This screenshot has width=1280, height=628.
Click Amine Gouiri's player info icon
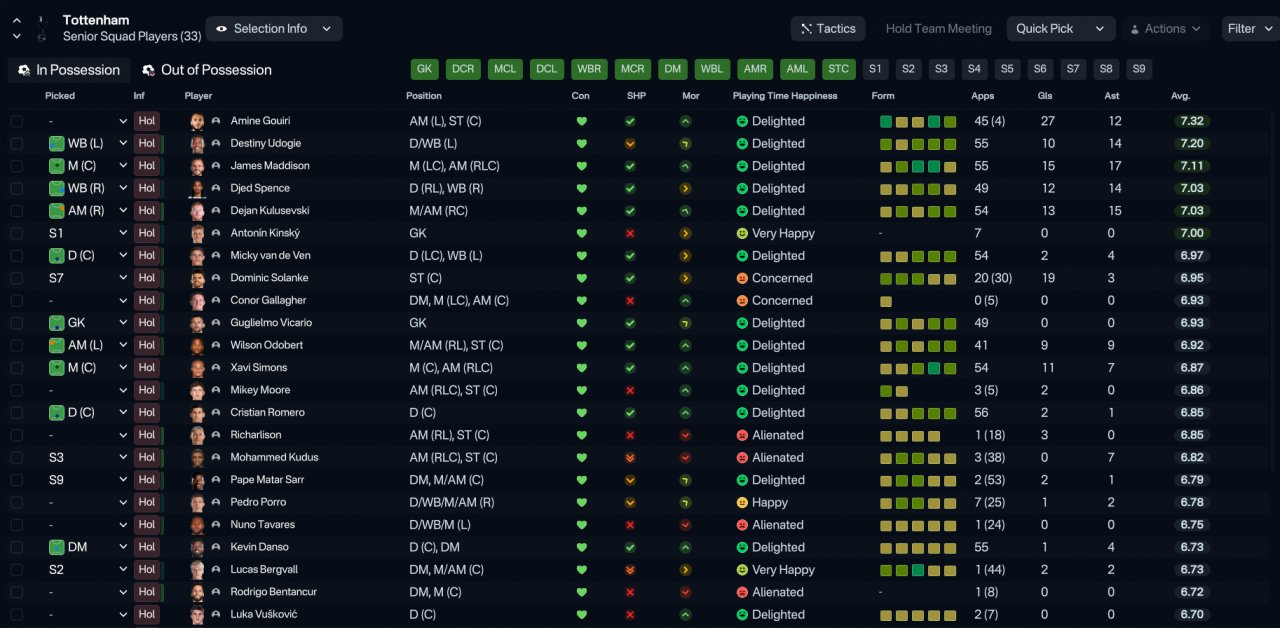click(216, 121)
